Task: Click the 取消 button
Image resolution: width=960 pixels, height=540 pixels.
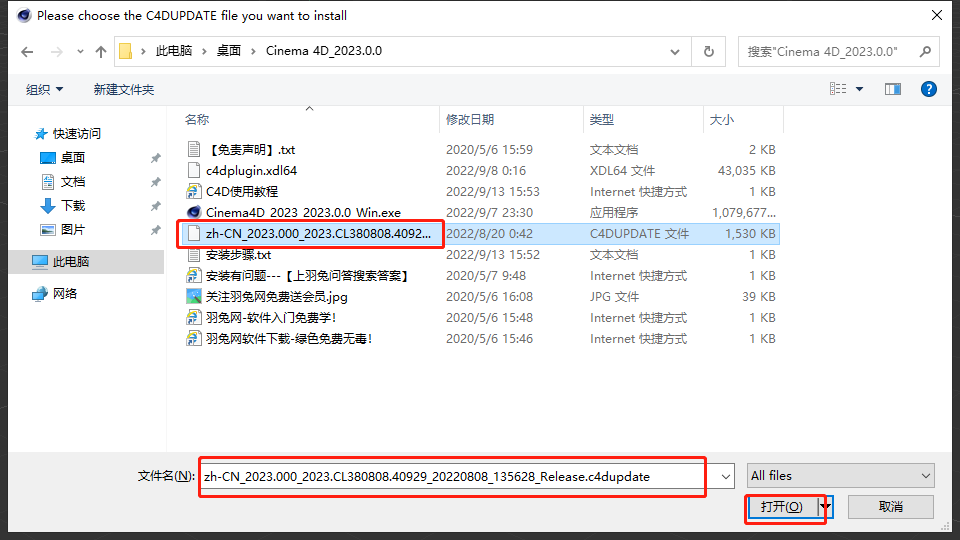Action: point(891,507)
